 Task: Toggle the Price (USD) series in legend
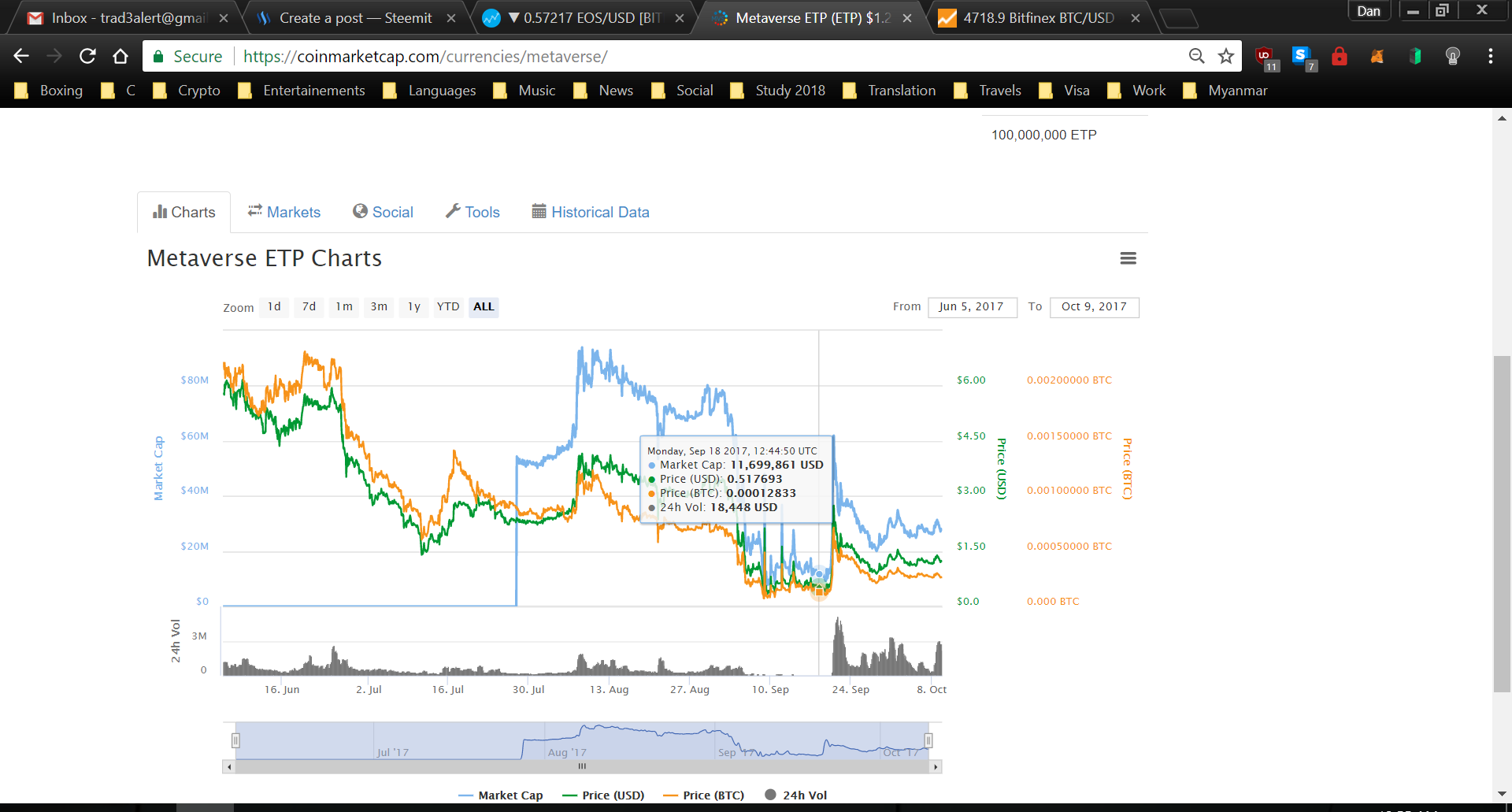click(x=603, y=795)
